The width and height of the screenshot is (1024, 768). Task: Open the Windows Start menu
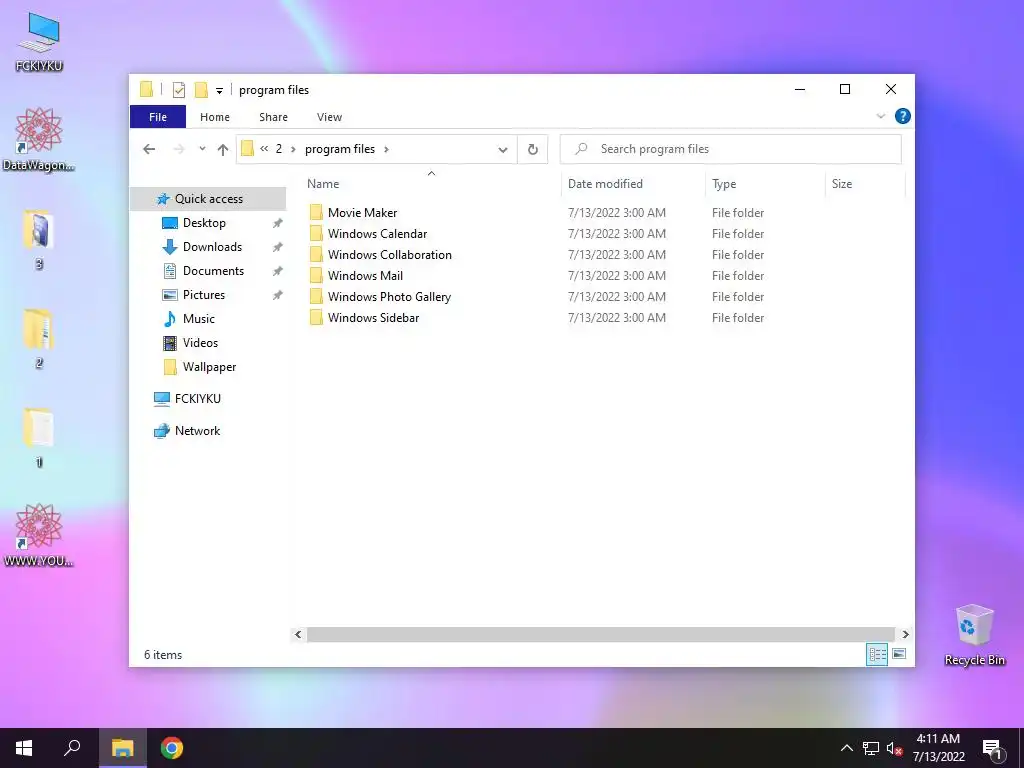pyautogui.click(x=24, y=748)
